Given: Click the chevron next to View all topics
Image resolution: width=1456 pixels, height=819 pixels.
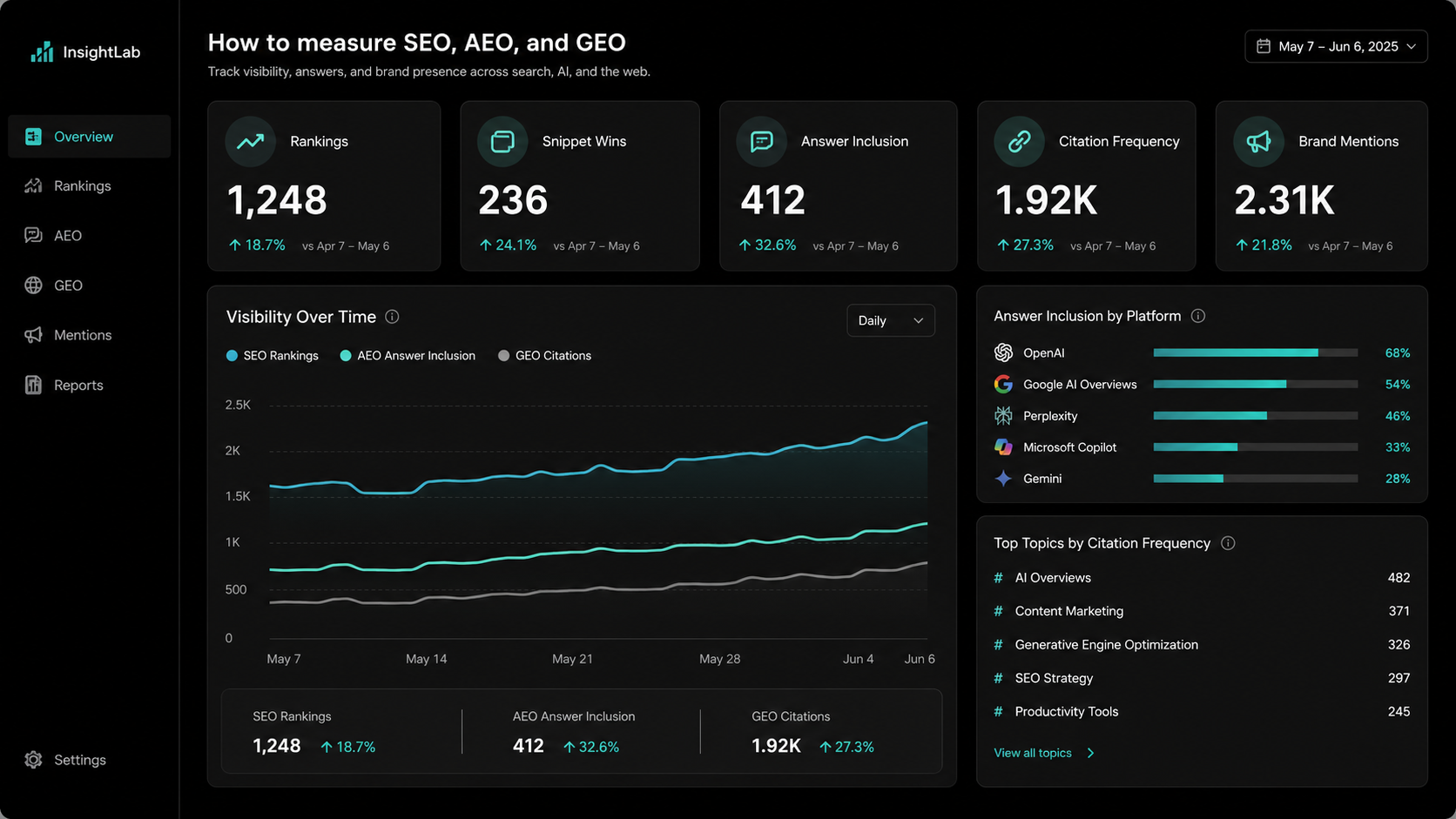Looking at the screenshot, I should click(x=1090, y=753).
